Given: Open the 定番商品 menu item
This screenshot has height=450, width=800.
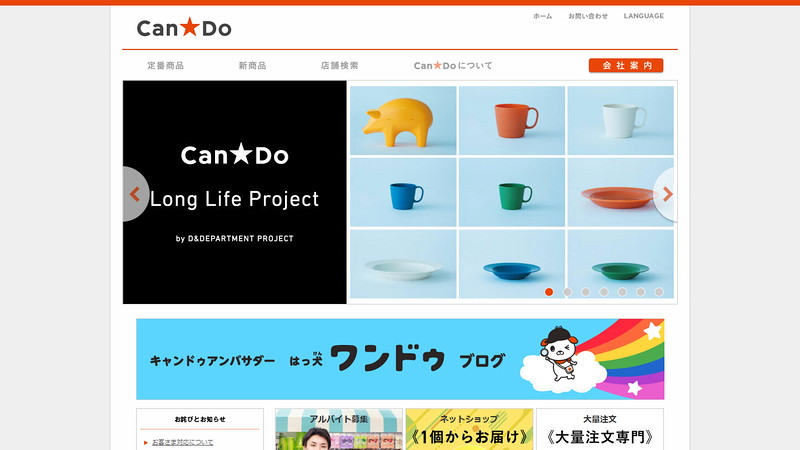Looking at the screenshot, I should tap(165, 65).
